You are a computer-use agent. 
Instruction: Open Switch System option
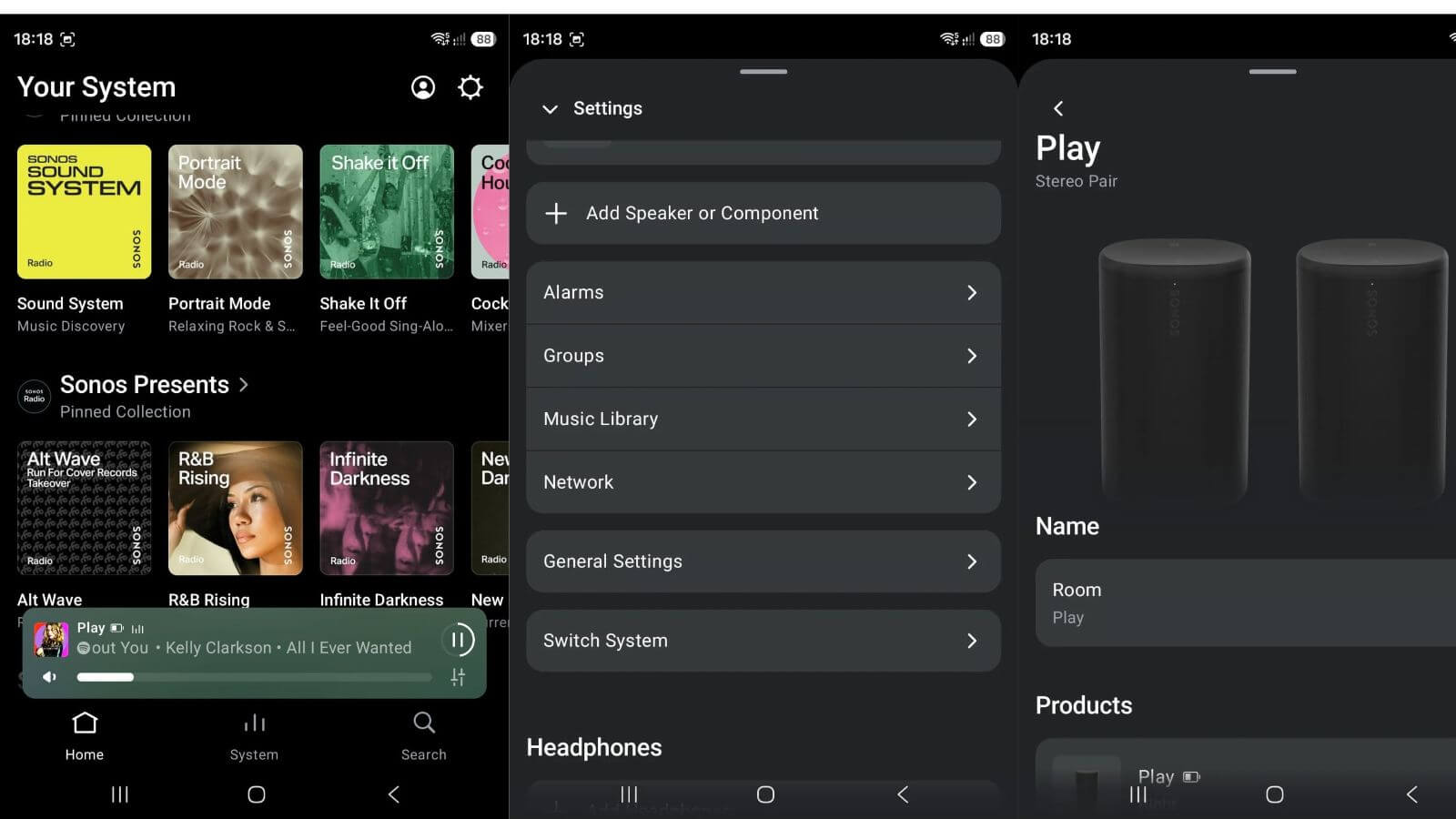pos(763,641)
